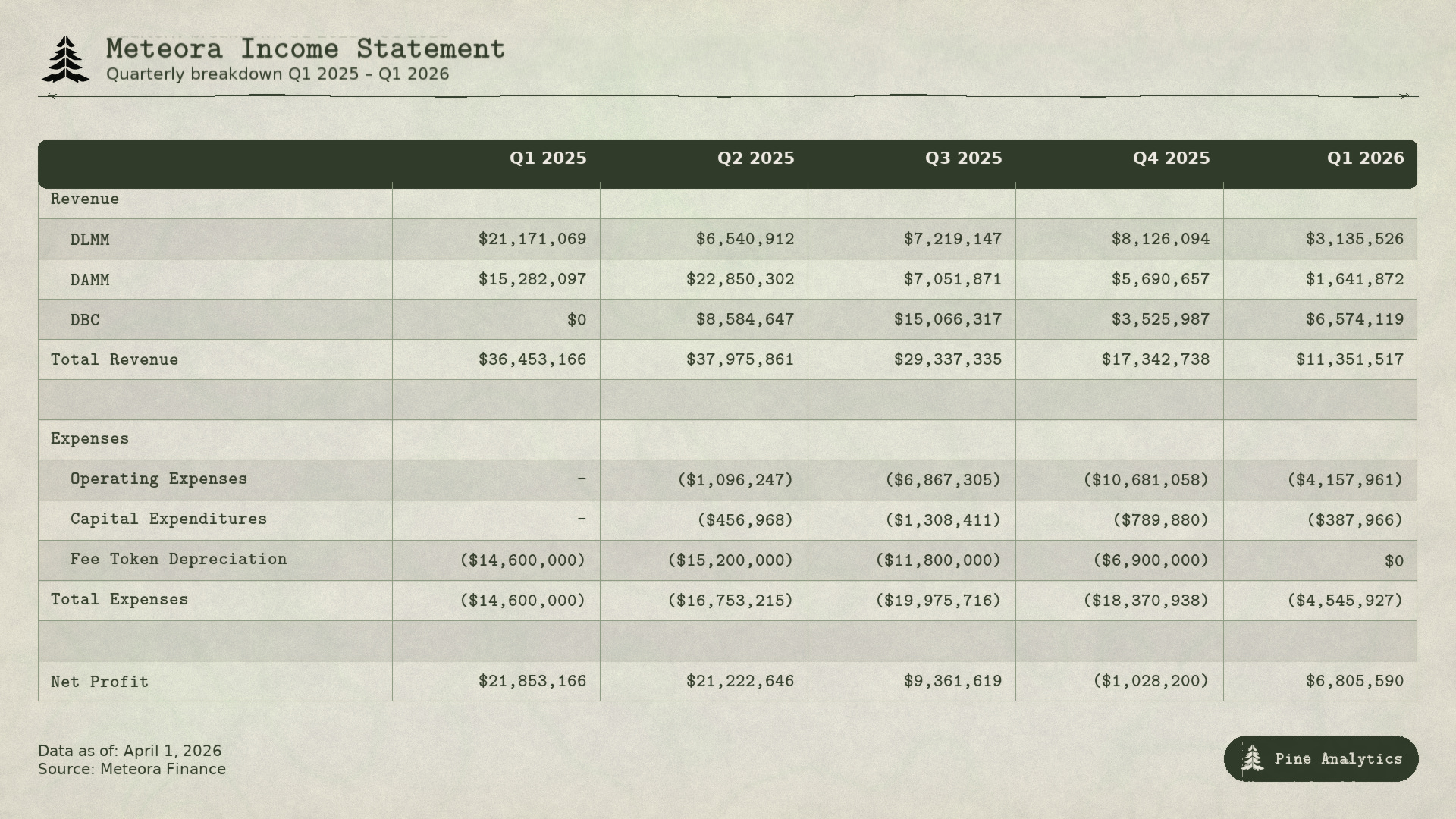Click the Revenue section heading
The height and width of the screenshot is (819, 1456).
pos(85,199)
